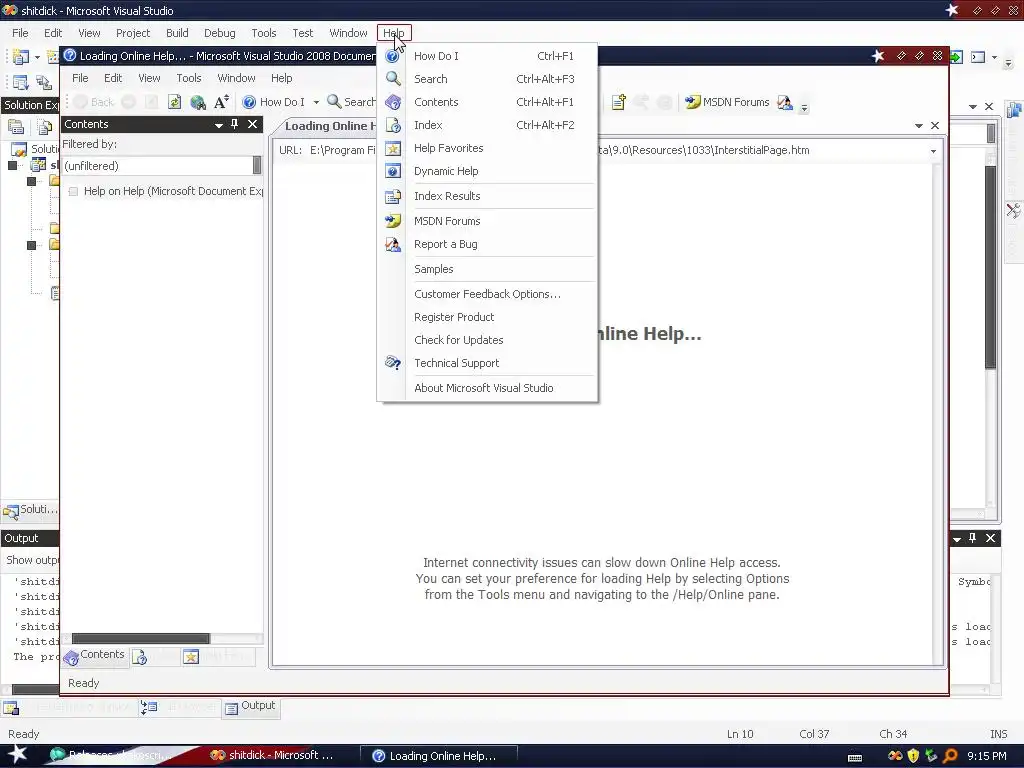
Task: Click the new project icon in Visual Studio toolbar
Action: point(20,57)
